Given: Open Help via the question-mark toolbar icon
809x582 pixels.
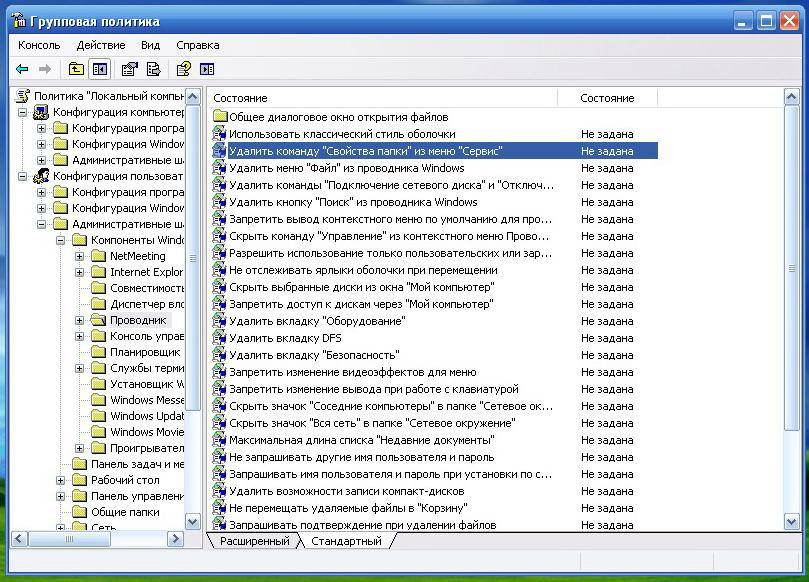Looking at the screenshot, I should 183,69.
